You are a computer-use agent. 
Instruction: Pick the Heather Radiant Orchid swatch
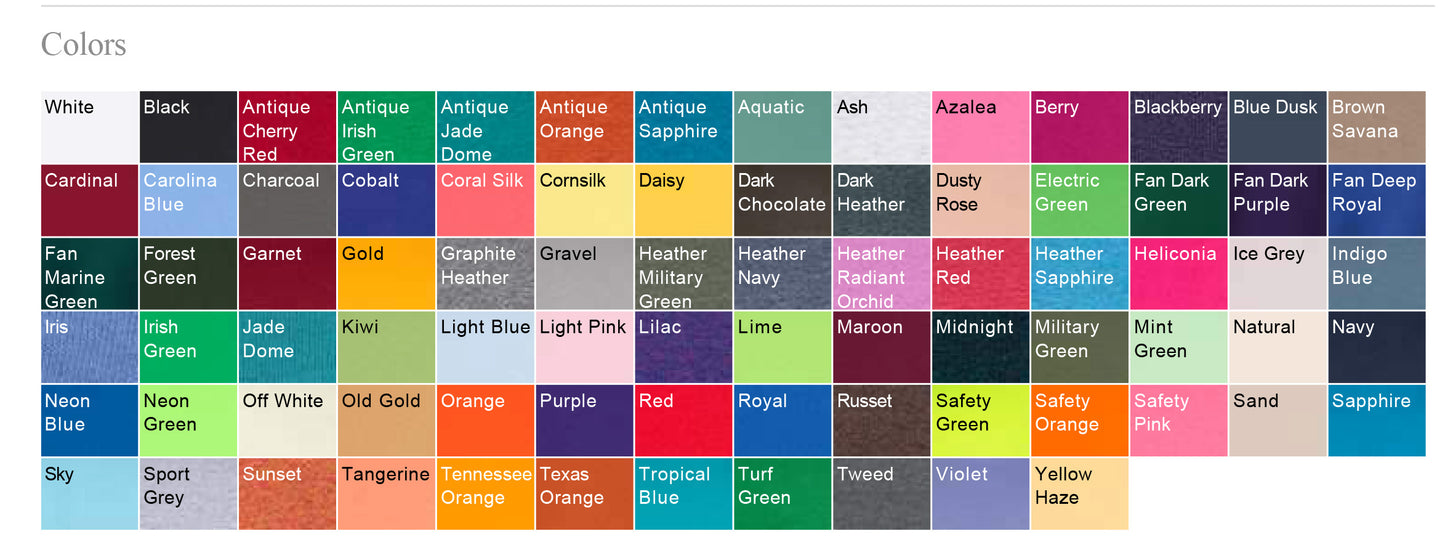pos(882,274)
